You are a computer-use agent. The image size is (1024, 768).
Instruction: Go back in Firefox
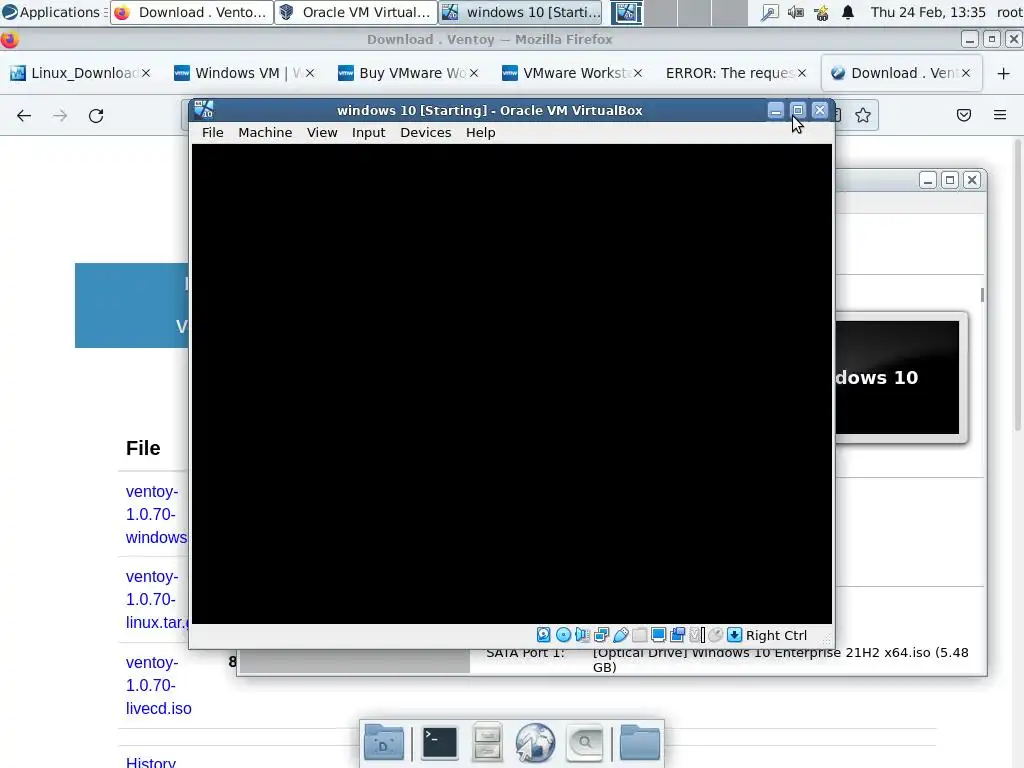pyautogui.click(x=24, y=116)
